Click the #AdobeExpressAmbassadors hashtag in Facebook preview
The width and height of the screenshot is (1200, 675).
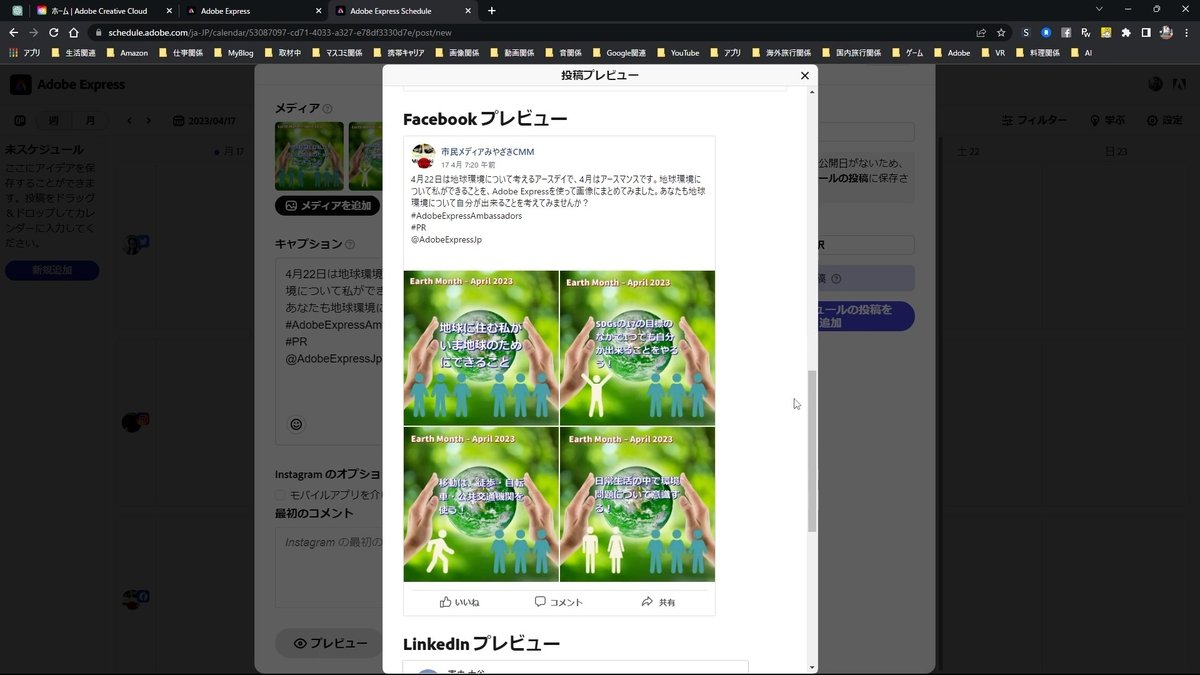coord(466,215)
